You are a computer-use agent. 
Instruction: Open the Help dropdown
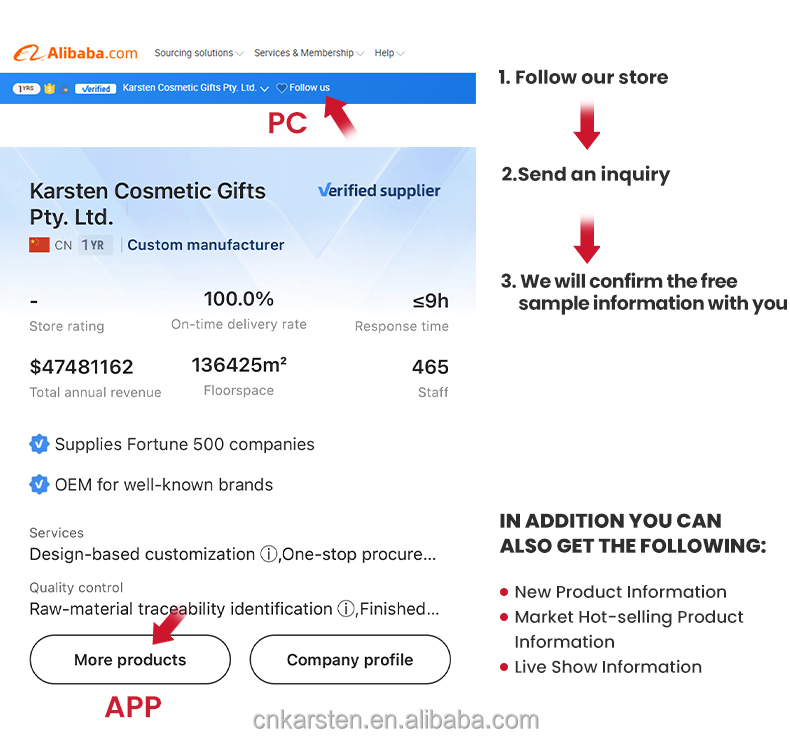[x=389, y=53]
